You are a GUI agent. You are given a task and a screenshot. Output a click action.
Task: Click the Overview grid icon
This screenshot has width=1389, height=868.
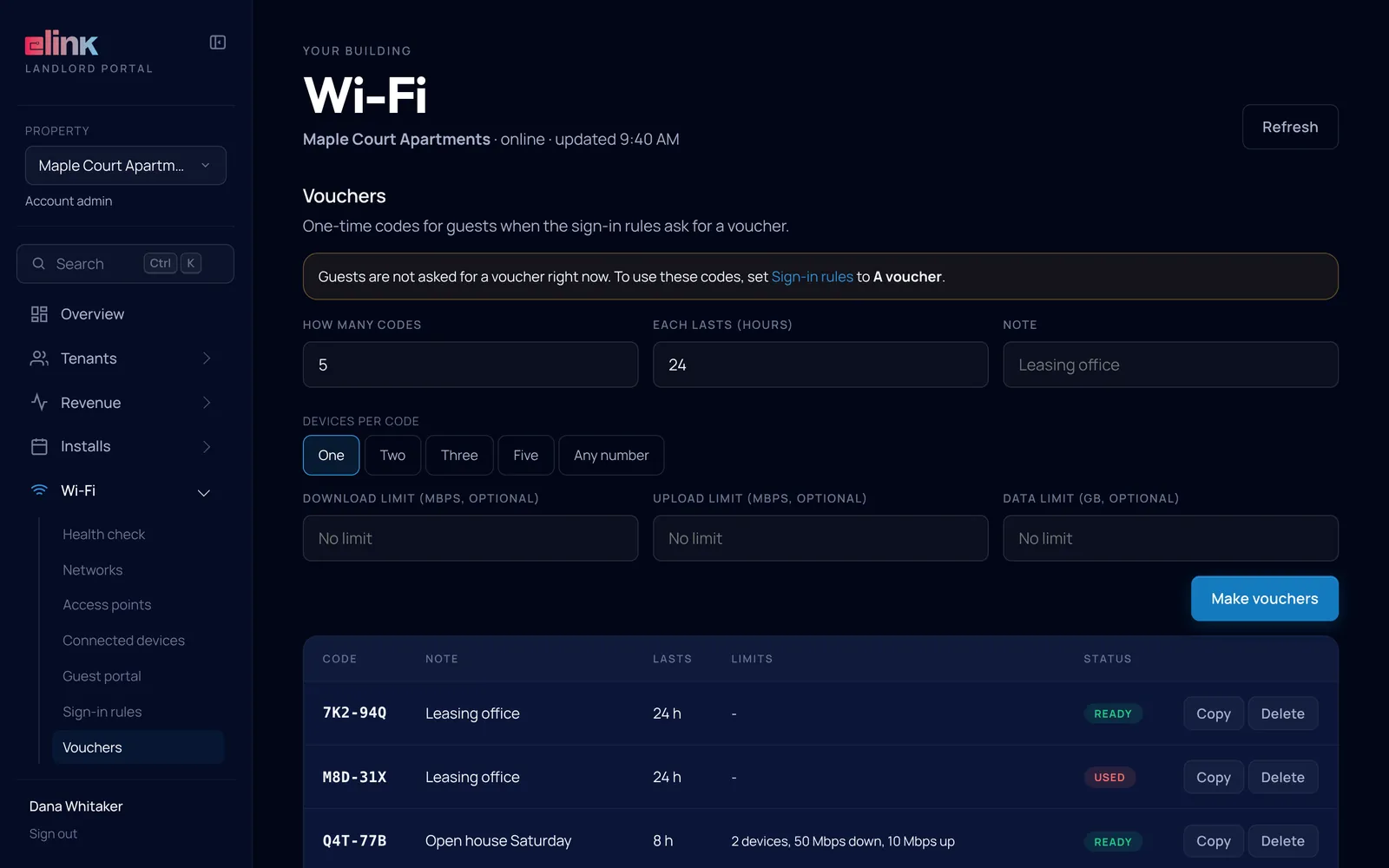point(39,314)
